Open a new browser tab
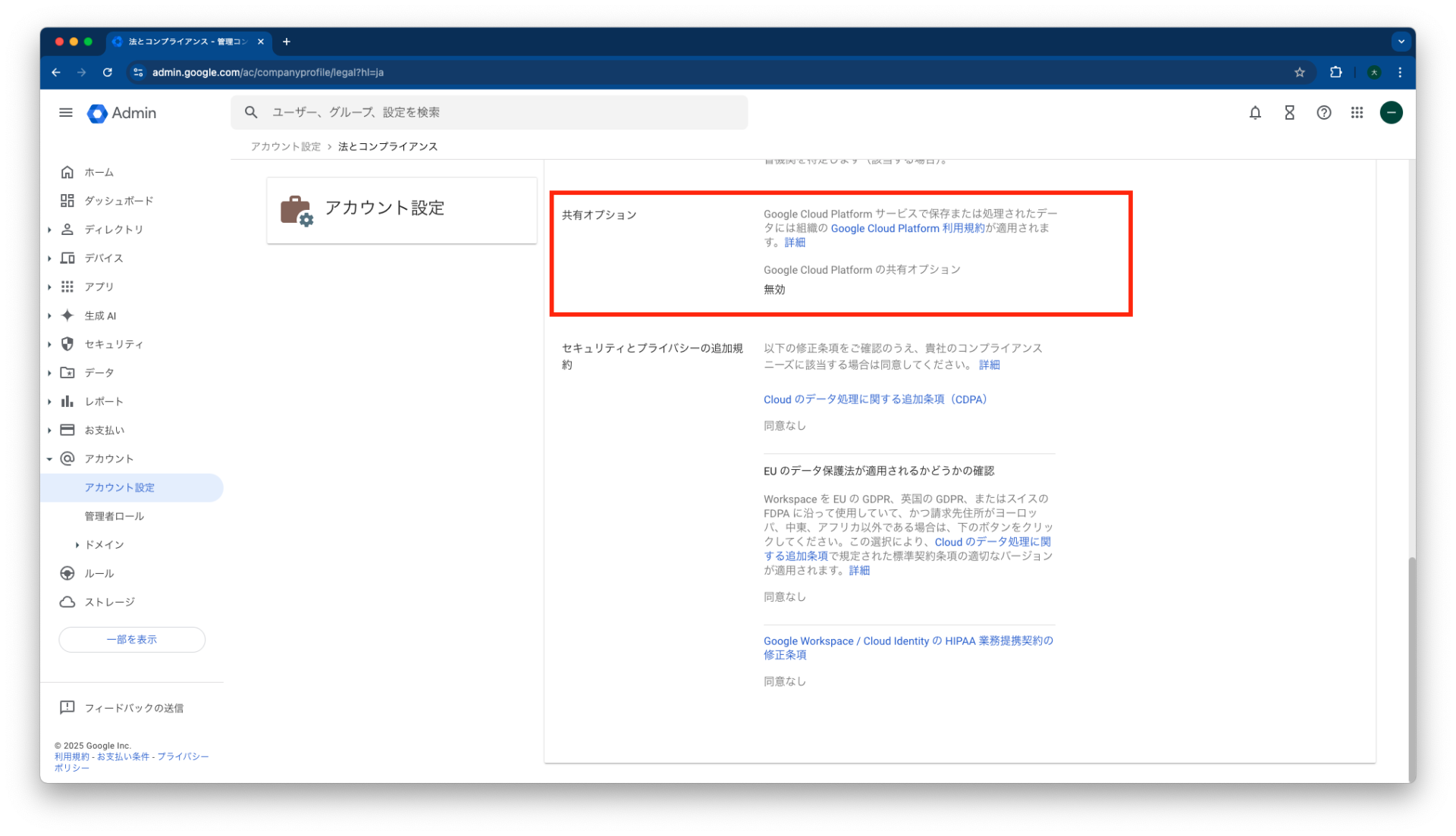Viewport: 1456px width, 836px height. (286, 42)
